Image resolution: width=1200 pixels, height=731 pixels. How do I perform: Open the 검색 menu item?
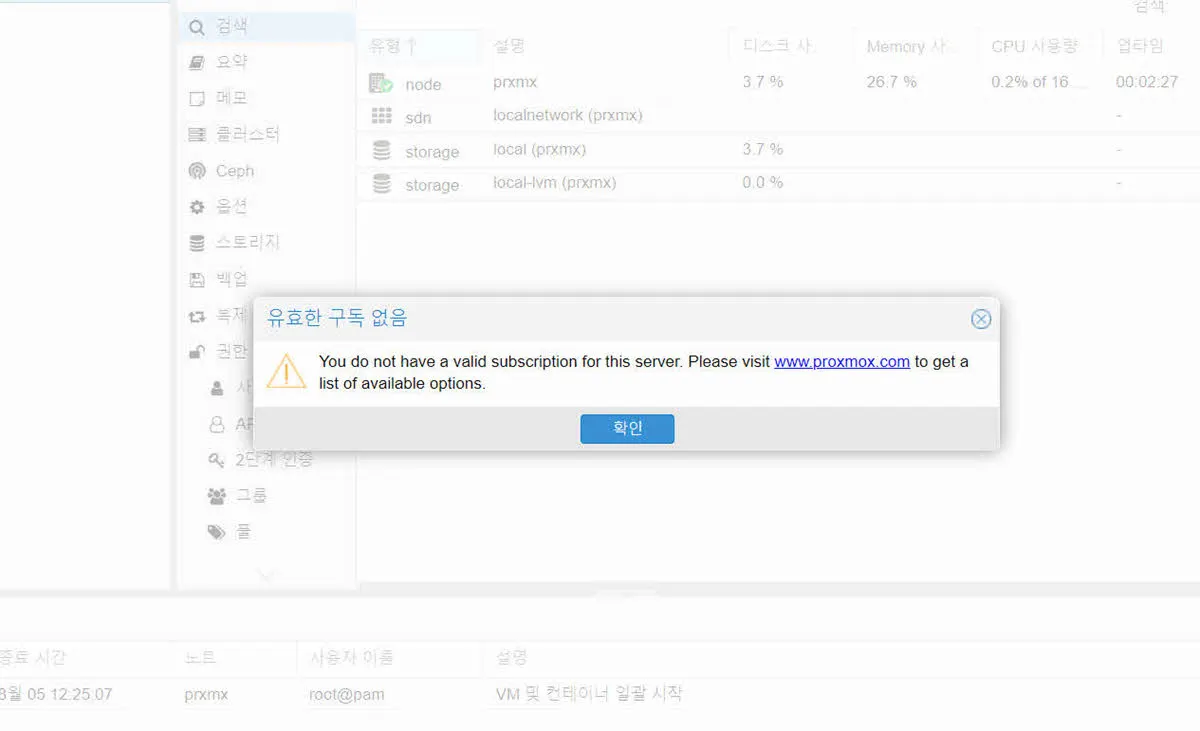[x=266, y=27]
